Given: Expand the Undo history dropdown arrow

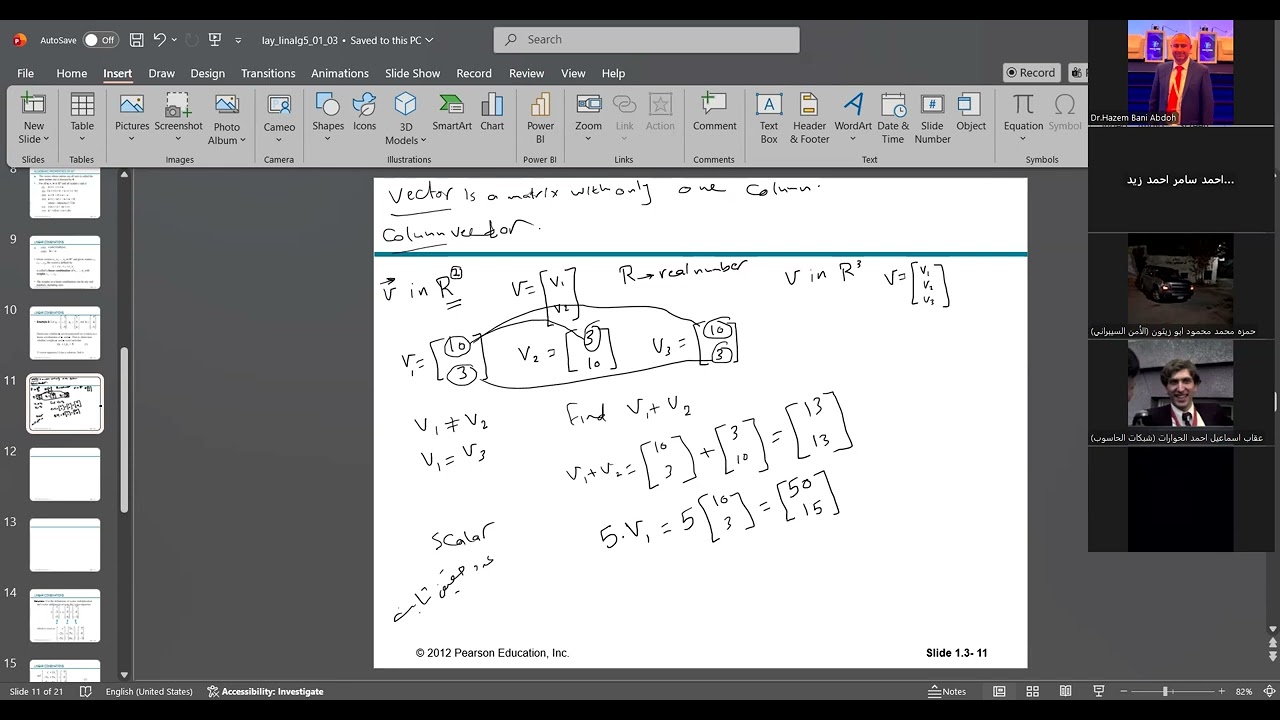Looking at the screenshot, I should tap(174, 40).
